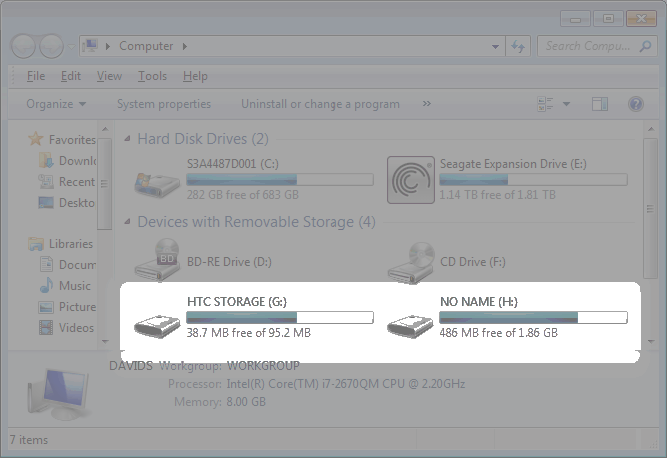Image resolution: width=667 pixels, height=458 pixels.
Task: Click System properties button
Action: pos(163,104)
